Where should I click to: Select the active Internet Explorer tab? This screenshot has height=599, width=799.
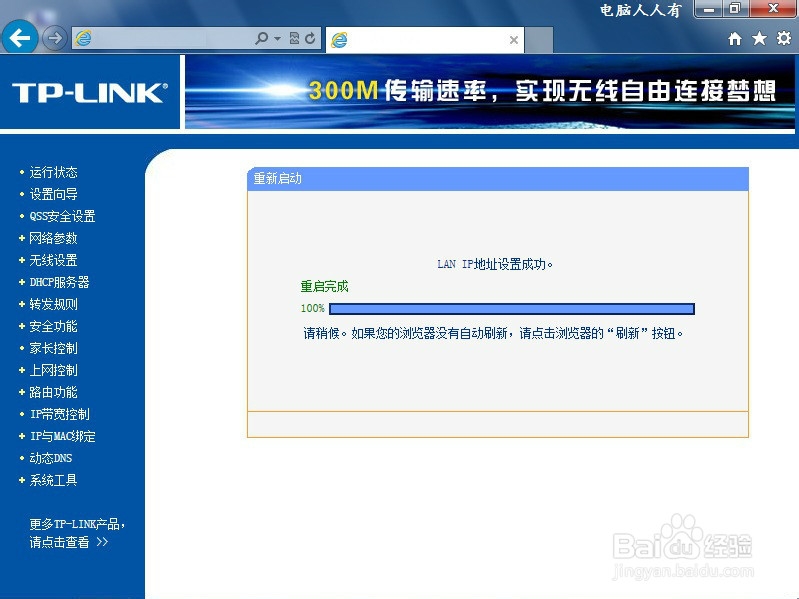click(x=424, y=40)
